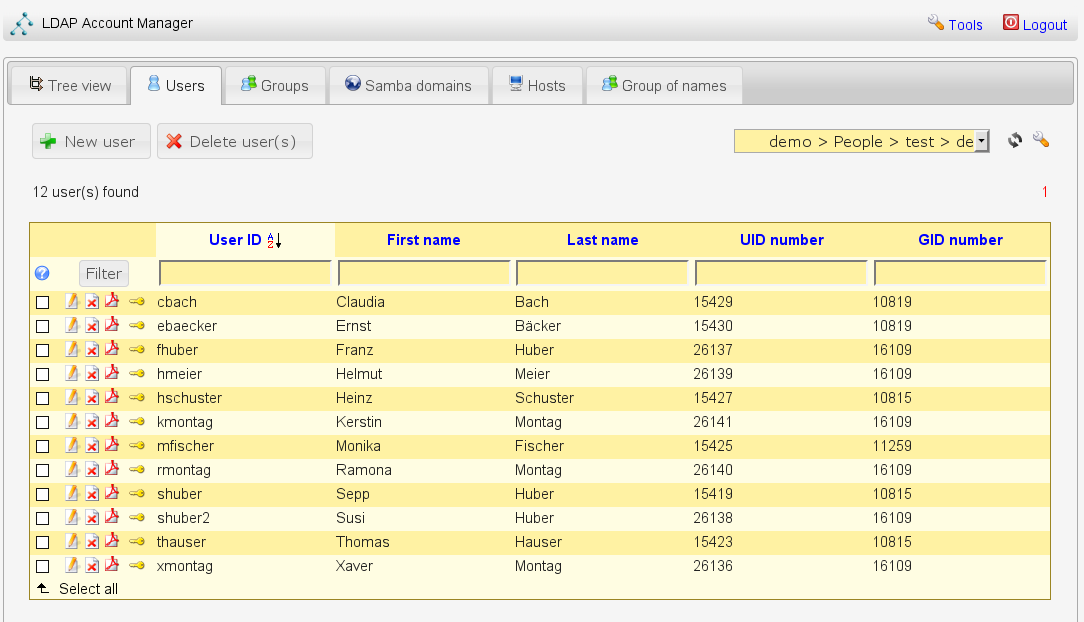Select the checkbox for user thauser
The width and height of the screenshot is (1084, 622).
point(43,542)
